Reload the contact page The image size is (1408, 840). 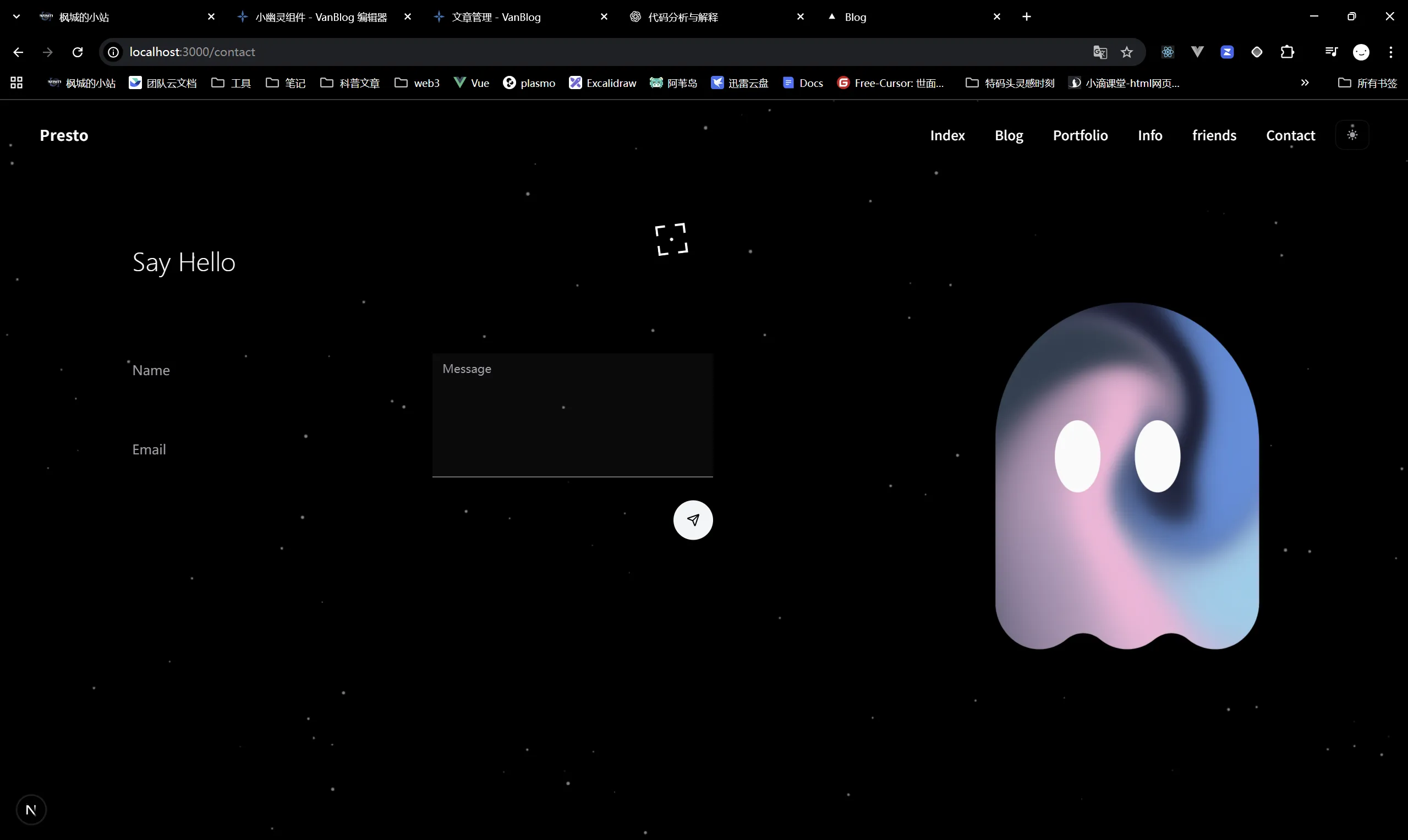click(x=78, y=52)
